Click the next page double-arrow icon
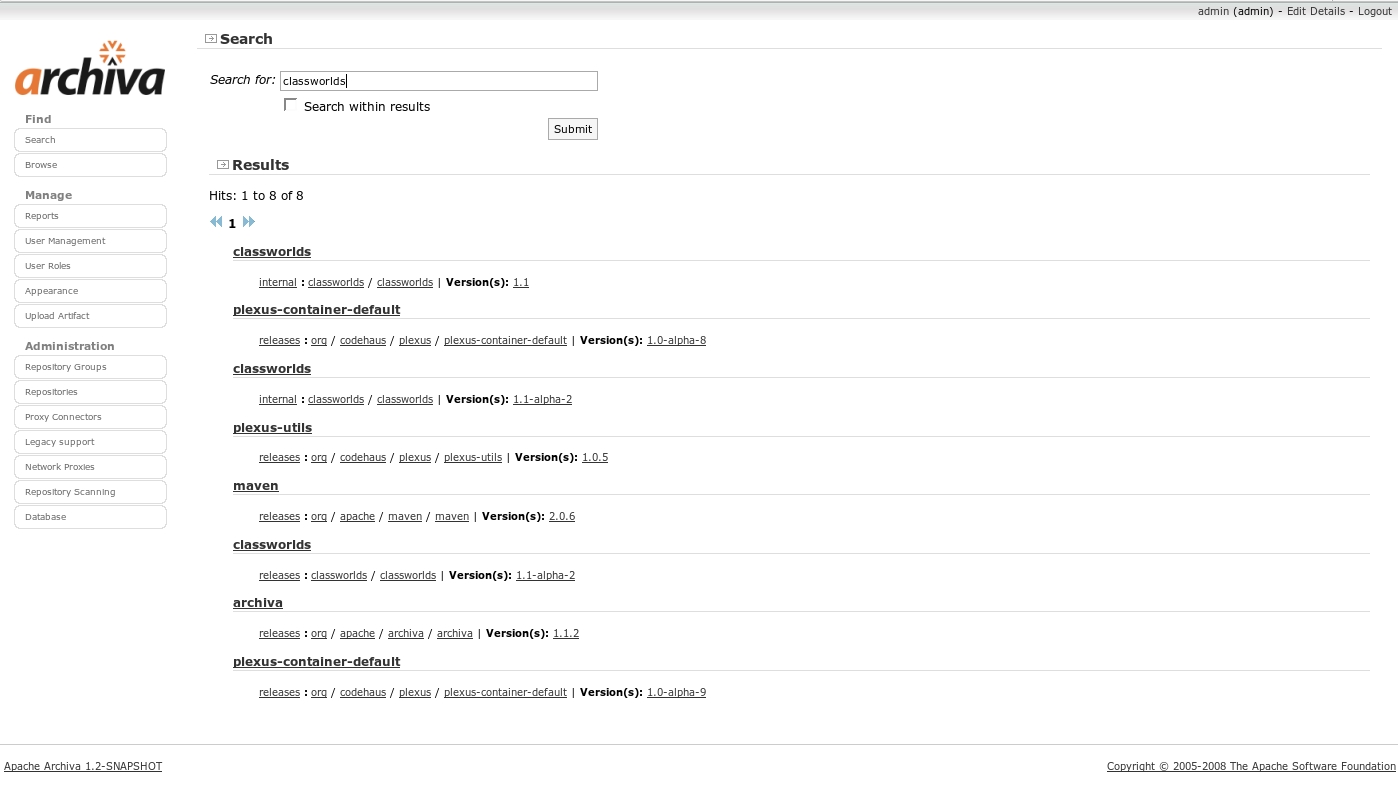The image size is (1398, 797). [x=249, y=222]
